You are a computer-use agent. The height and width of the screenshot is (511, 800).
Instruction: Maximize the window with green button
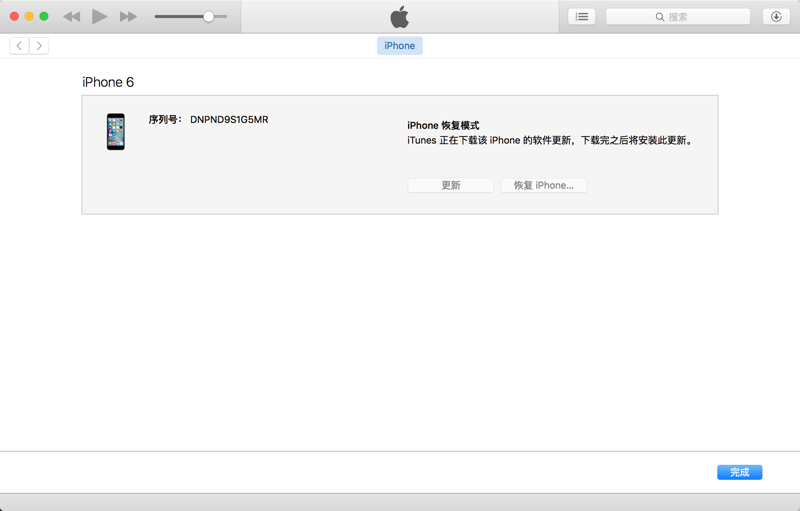[x=44, y=16]
